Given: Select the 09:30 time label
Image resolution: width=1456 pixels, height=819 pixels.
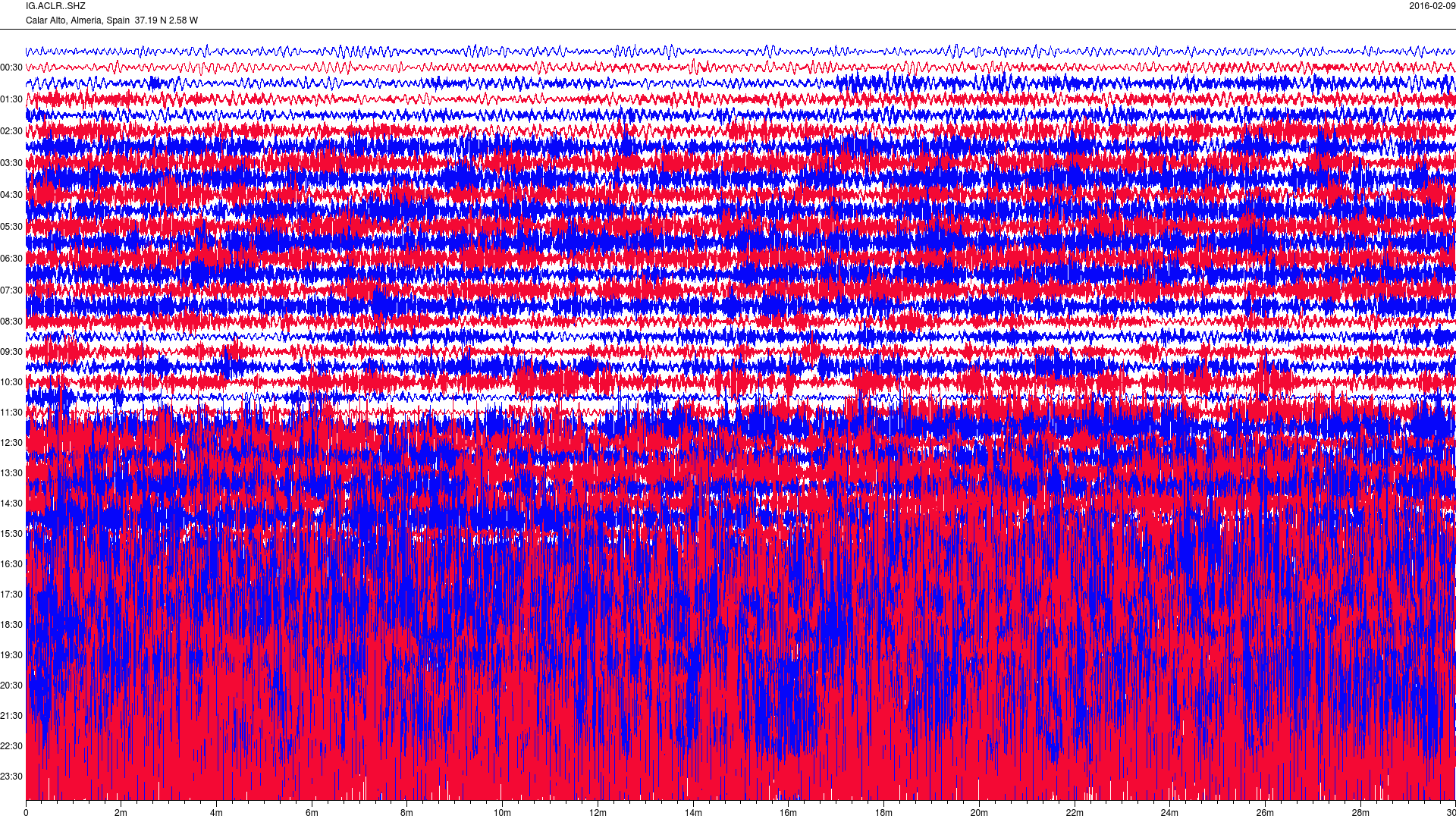Looking at the screenshot, I should pyautogui.click(x=11, y=352).
